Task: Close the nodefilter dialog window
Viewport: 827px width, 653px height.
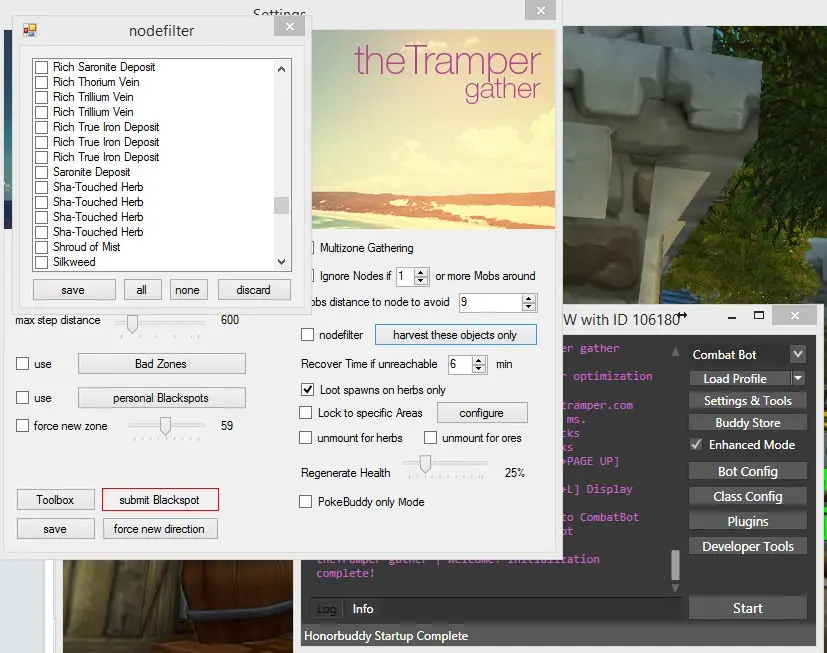Action: coord(289,28)
